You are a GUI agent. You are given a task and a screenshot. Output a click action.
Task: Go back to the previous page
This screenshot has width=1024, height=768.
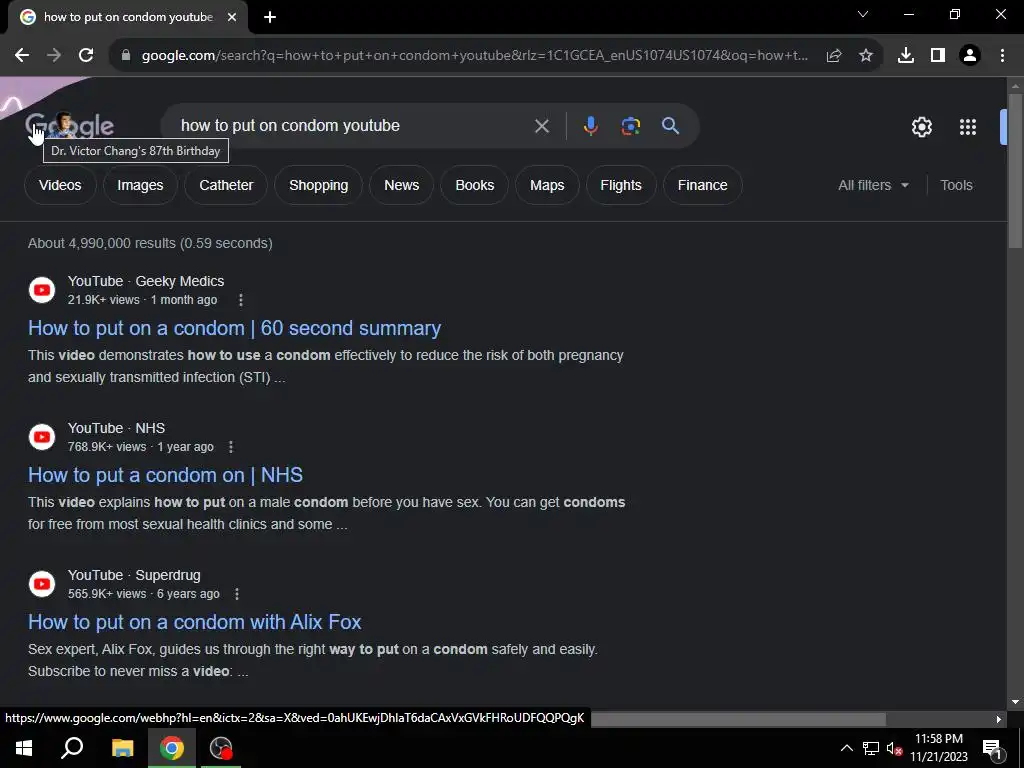coord(22,56)
